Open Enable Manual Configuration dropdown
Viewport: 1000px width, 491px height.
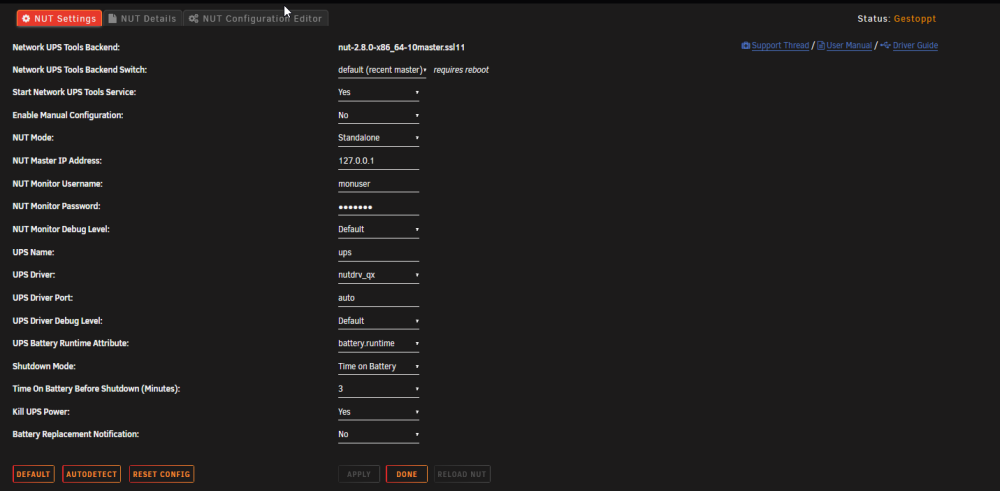tap(378, 115)
